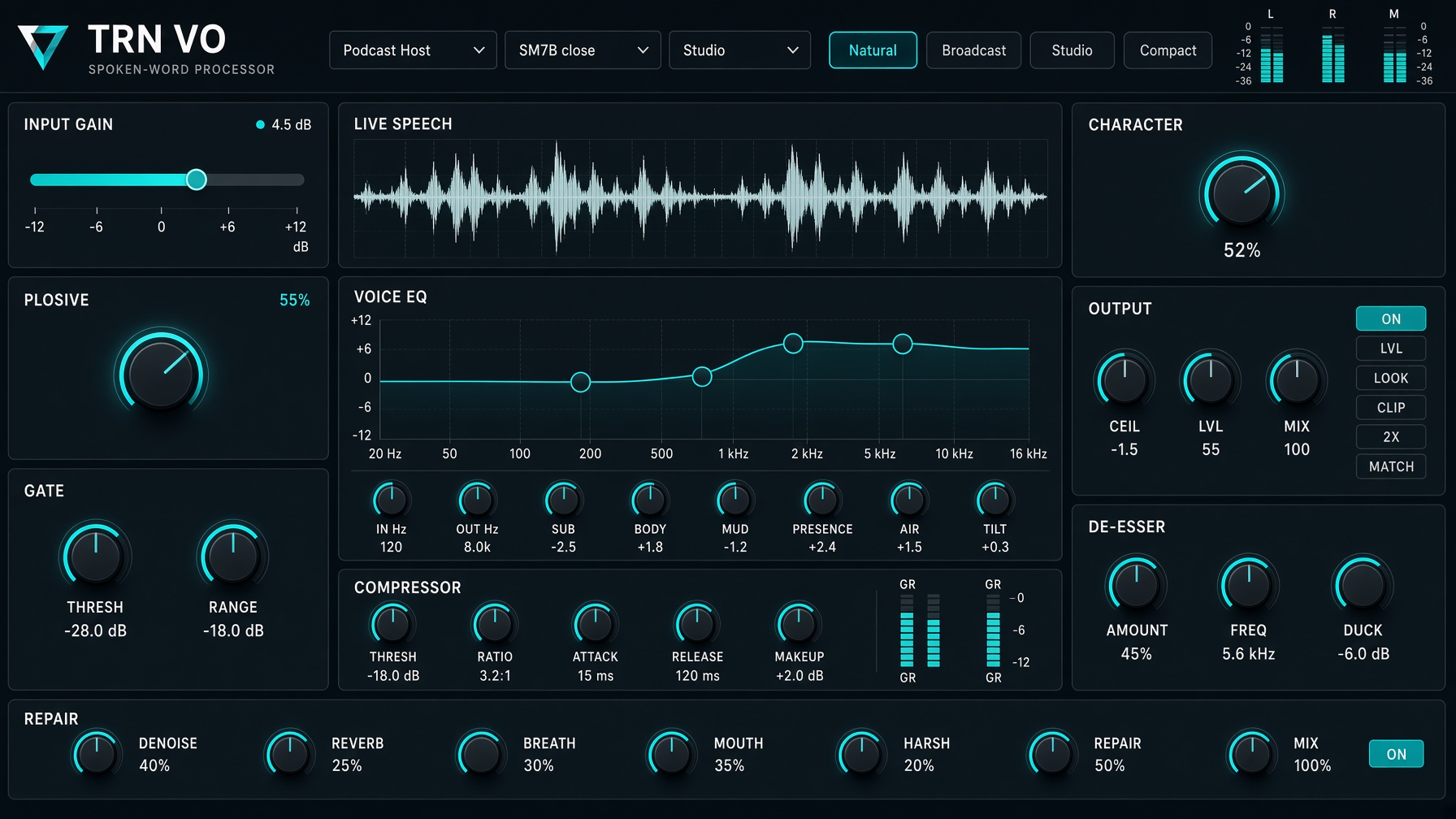
Task: Open the SM7B close microphone dropdown
Action: click(x=583, y=50)
